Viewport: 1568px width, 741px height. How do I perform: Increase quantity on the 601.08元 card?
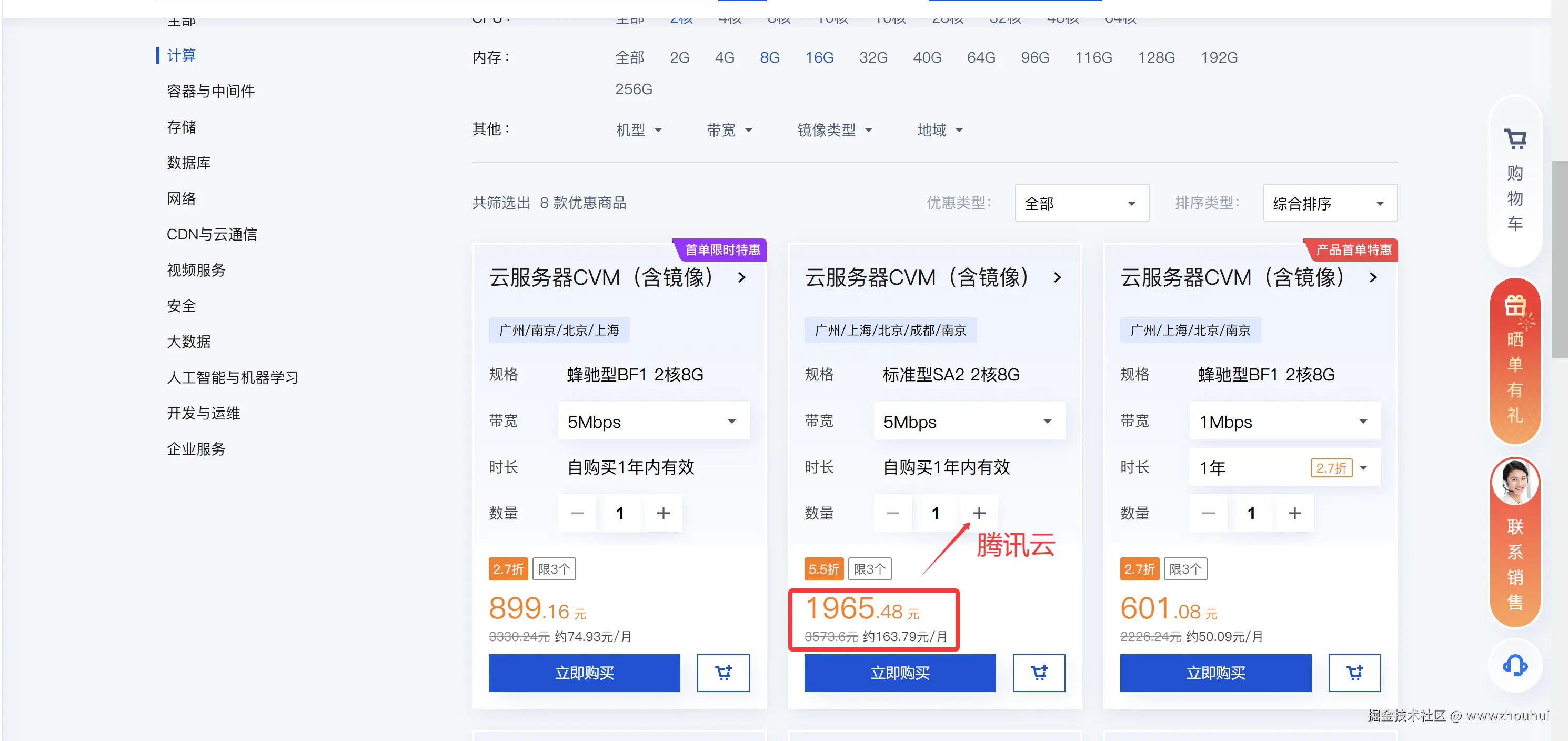point(1295,513)
